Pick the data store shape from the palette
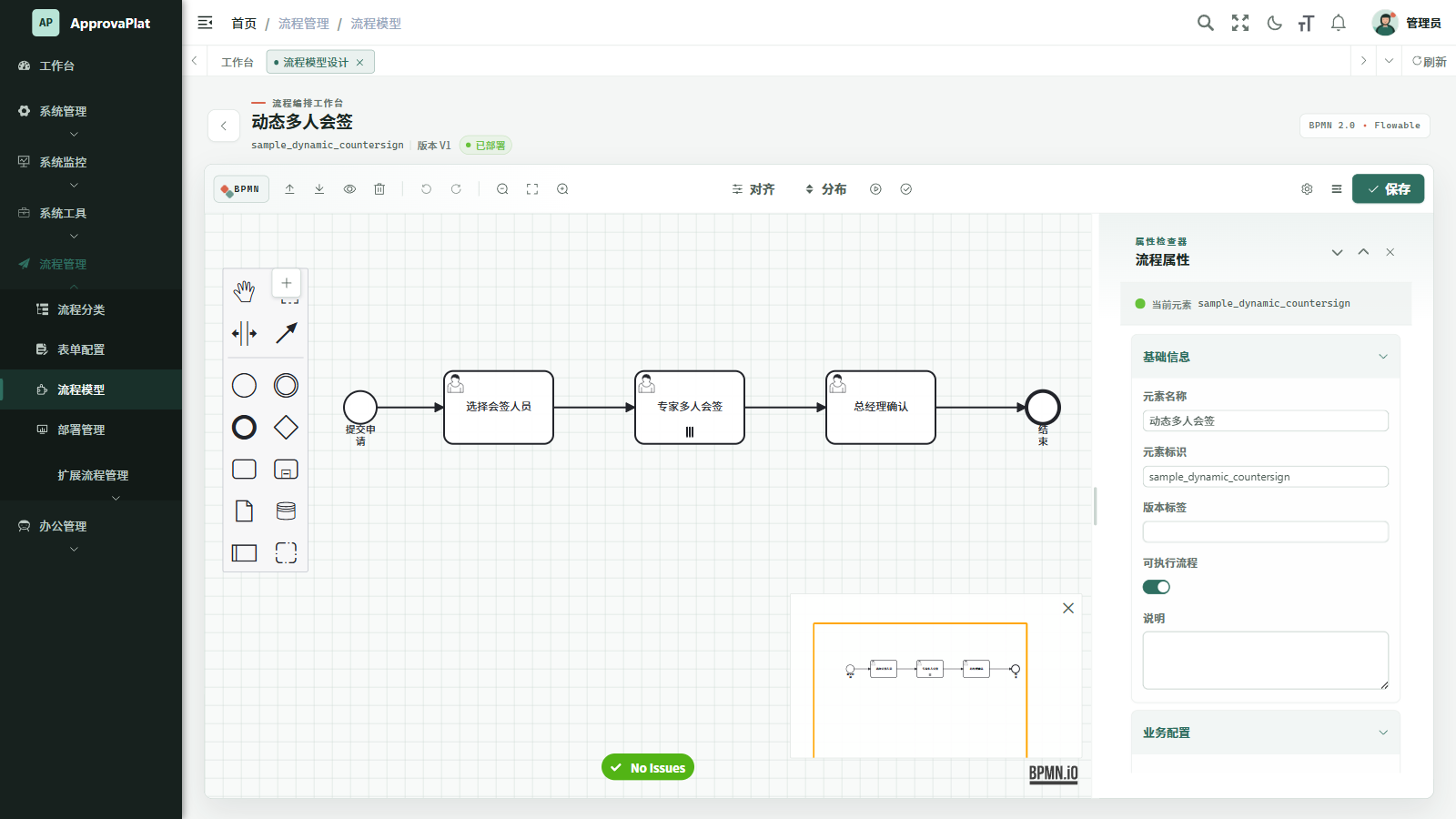This screenshot has height=819, width=1456. click(286, 511)
